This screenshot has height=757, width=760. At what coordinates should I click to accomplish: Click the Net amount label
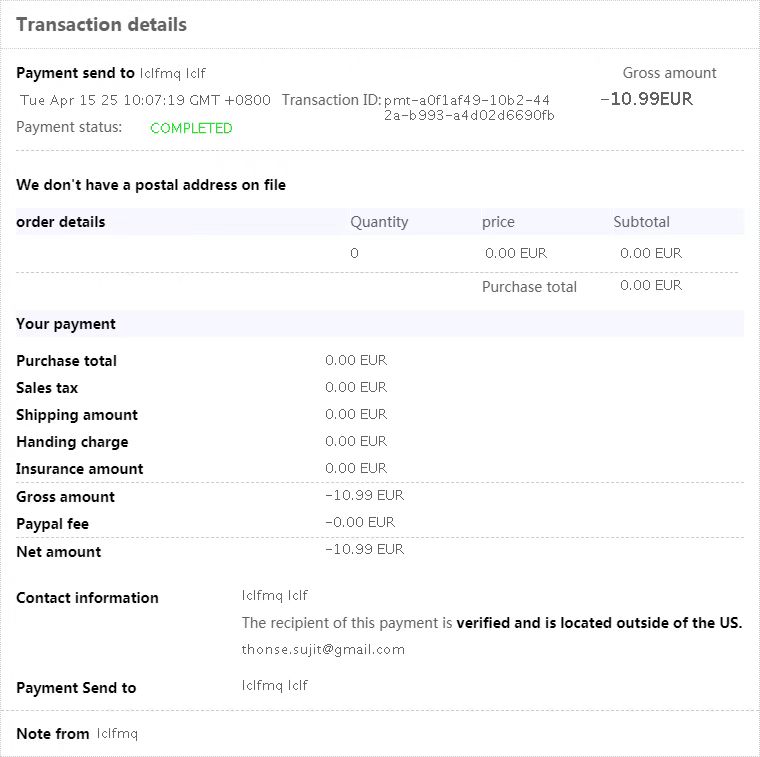tap(58, 551)
